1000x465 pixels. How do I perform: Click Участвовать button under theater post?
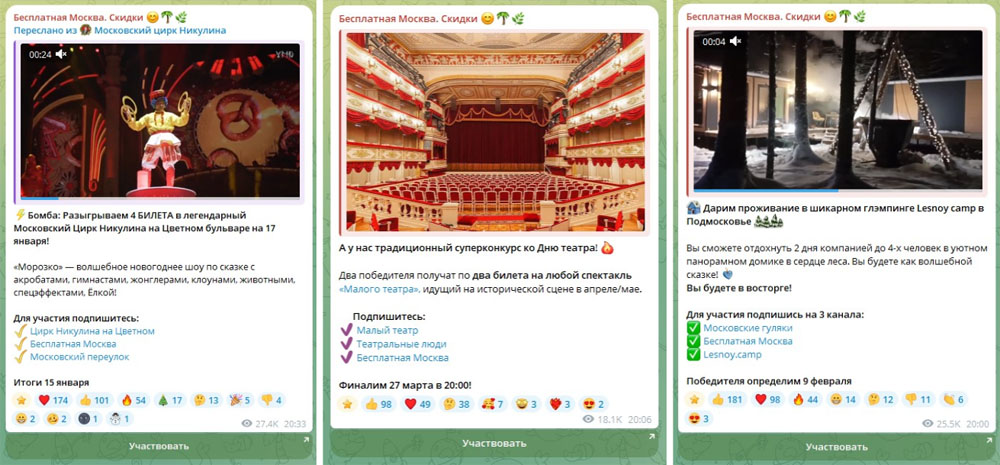[494, 443]
